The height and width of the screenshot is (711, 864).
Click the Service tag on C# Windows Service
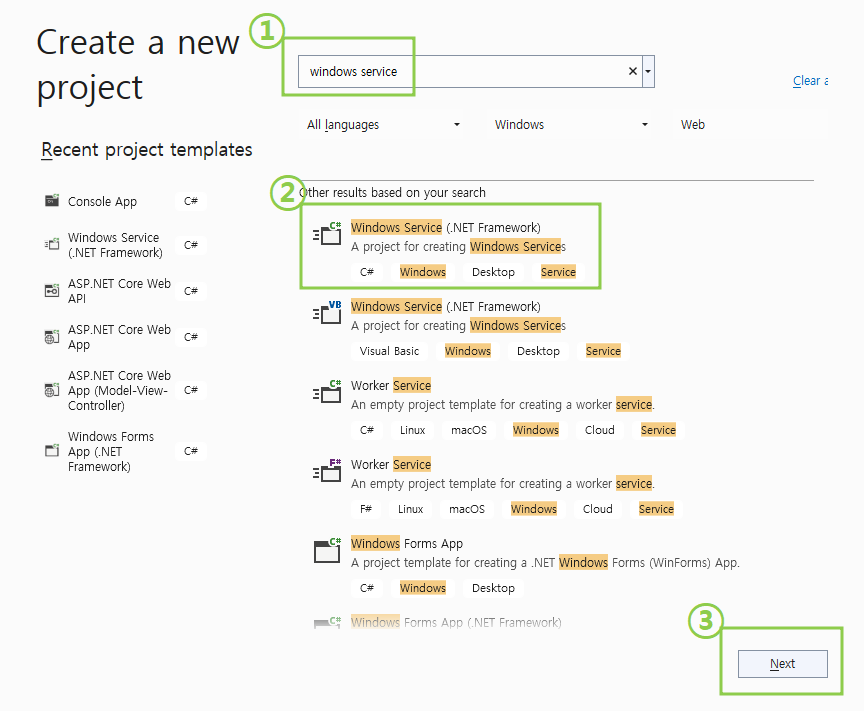(x=558, y=272)
